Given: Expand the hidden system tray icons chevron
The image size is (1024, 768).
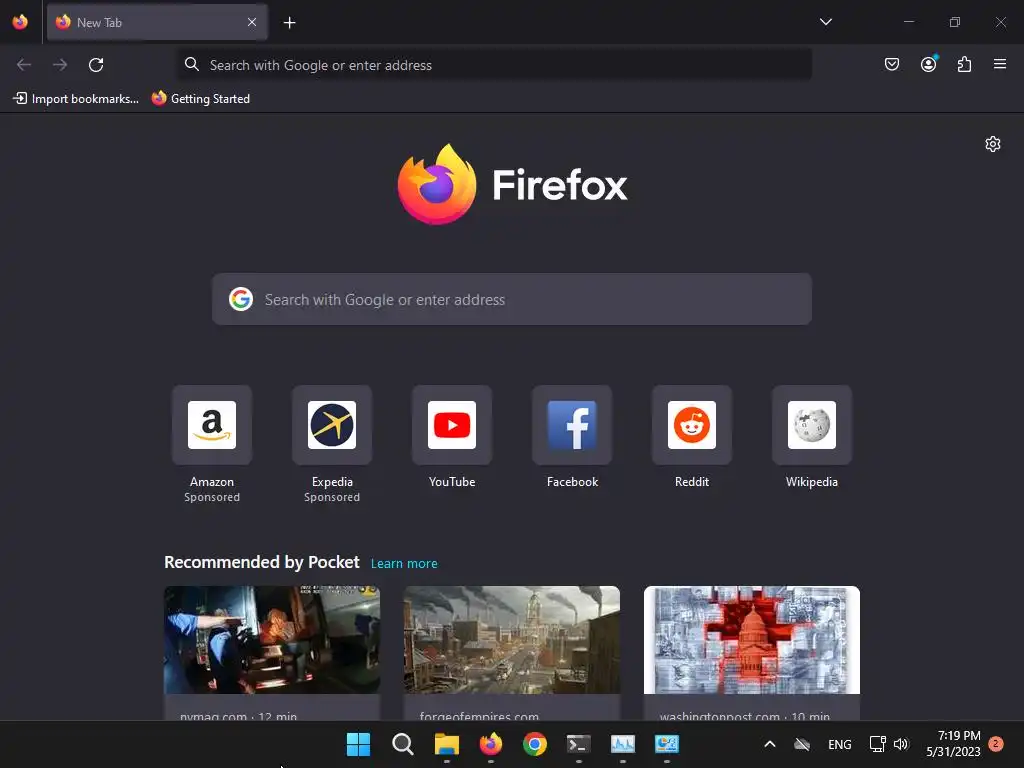Looking at the screenshot, I should click(770, 744).
